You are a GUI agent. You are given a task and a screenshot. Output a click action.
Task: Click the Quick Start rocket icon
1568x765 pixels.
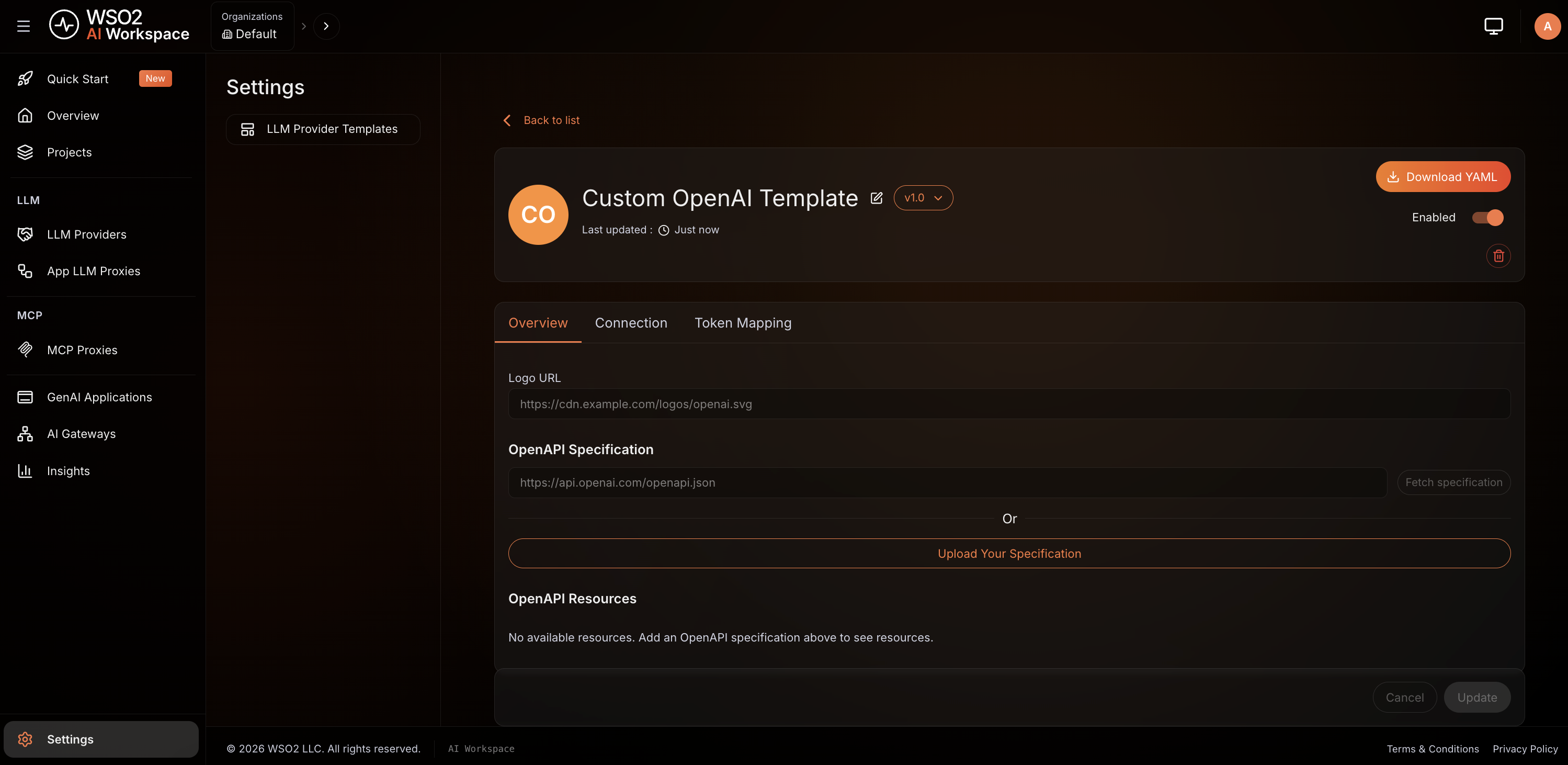pyautogui.click(x=25, y=78)
